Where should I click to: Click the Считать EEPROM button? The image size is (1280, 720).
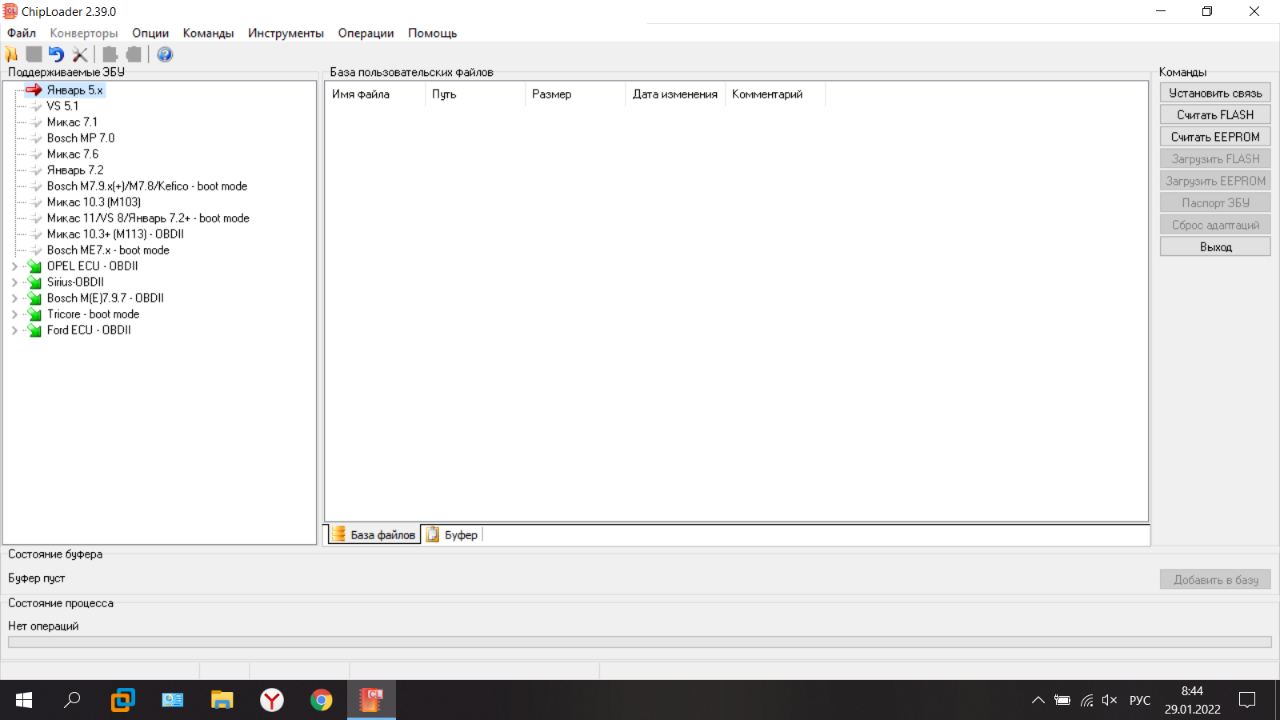pyautogui.click(x=1215, y=137)
